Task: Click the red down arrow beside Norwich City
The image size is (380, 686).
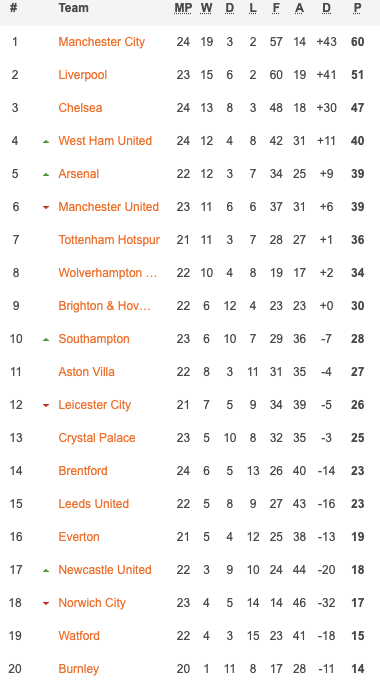Action: pos(46,603)
